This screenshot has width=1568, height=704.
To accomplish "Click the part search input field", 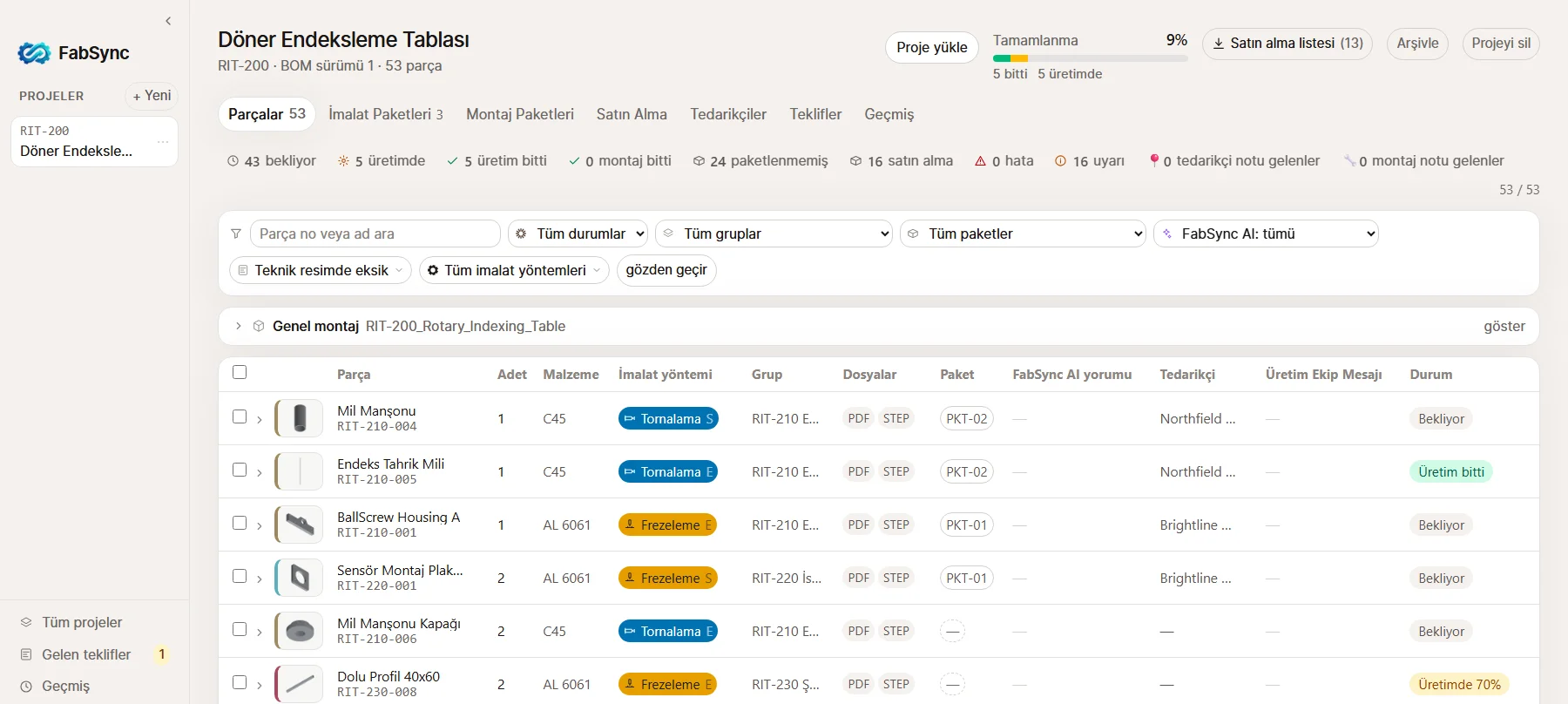I will pos(375,234).
